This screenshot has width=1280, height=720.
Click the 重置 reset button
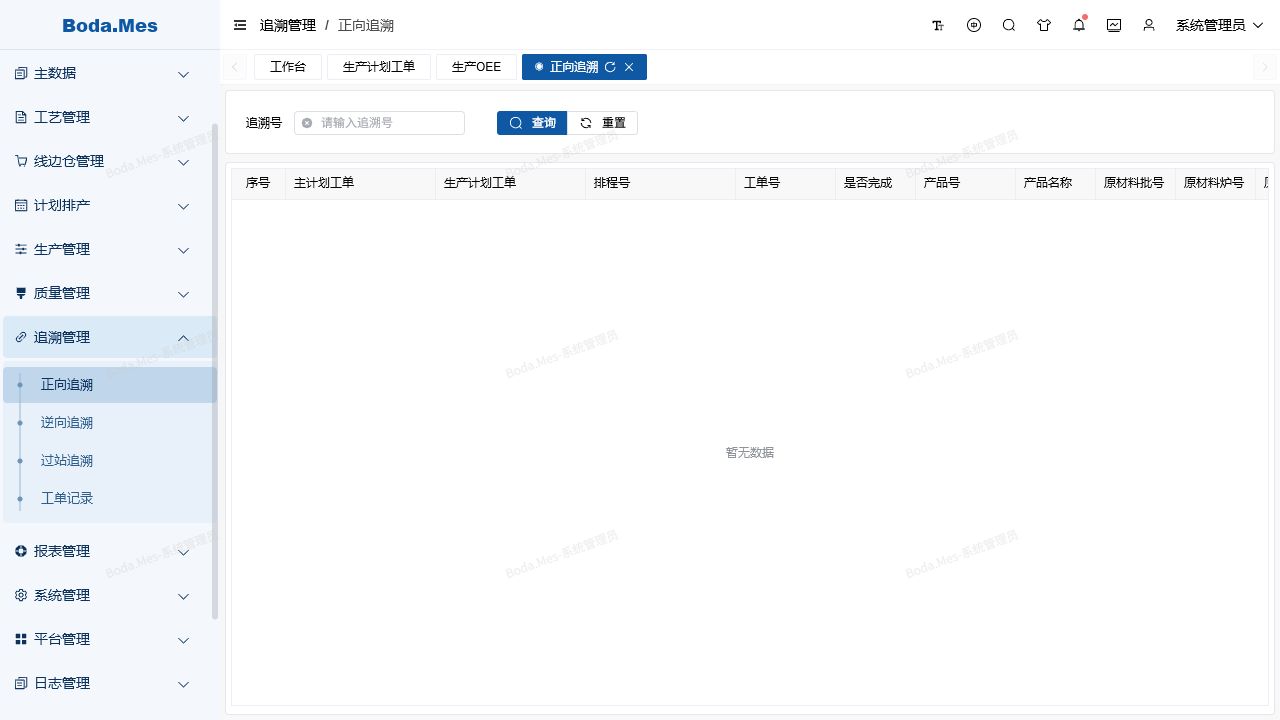point(603,123)
